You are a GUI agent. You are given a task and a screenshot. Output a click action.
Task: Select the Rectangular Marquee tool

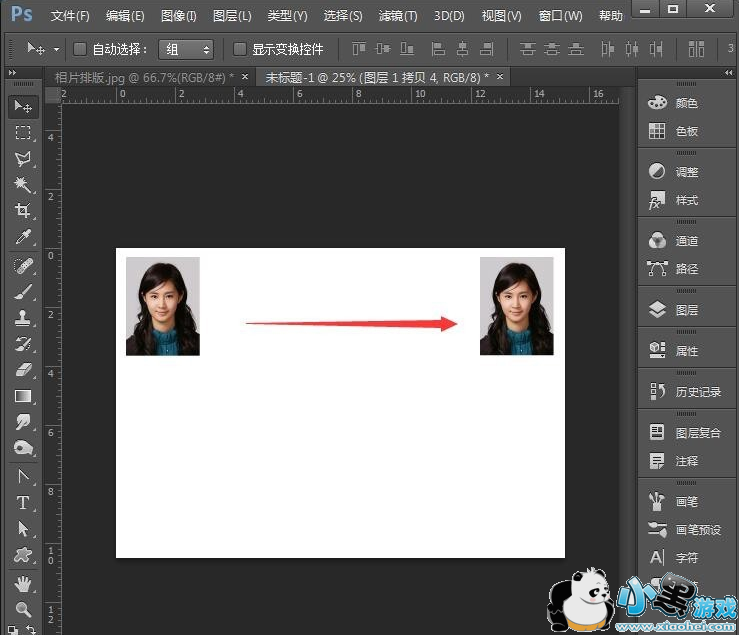click(23, 133)
